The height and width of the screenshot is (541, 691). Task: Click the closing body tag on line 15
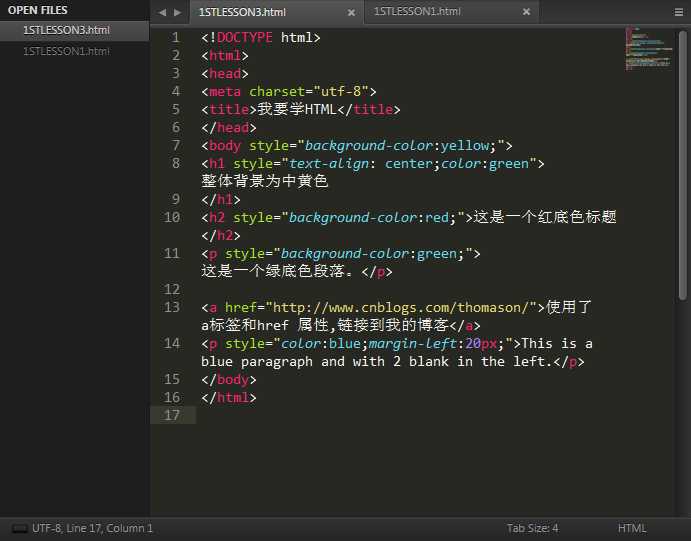coord(228,379)
